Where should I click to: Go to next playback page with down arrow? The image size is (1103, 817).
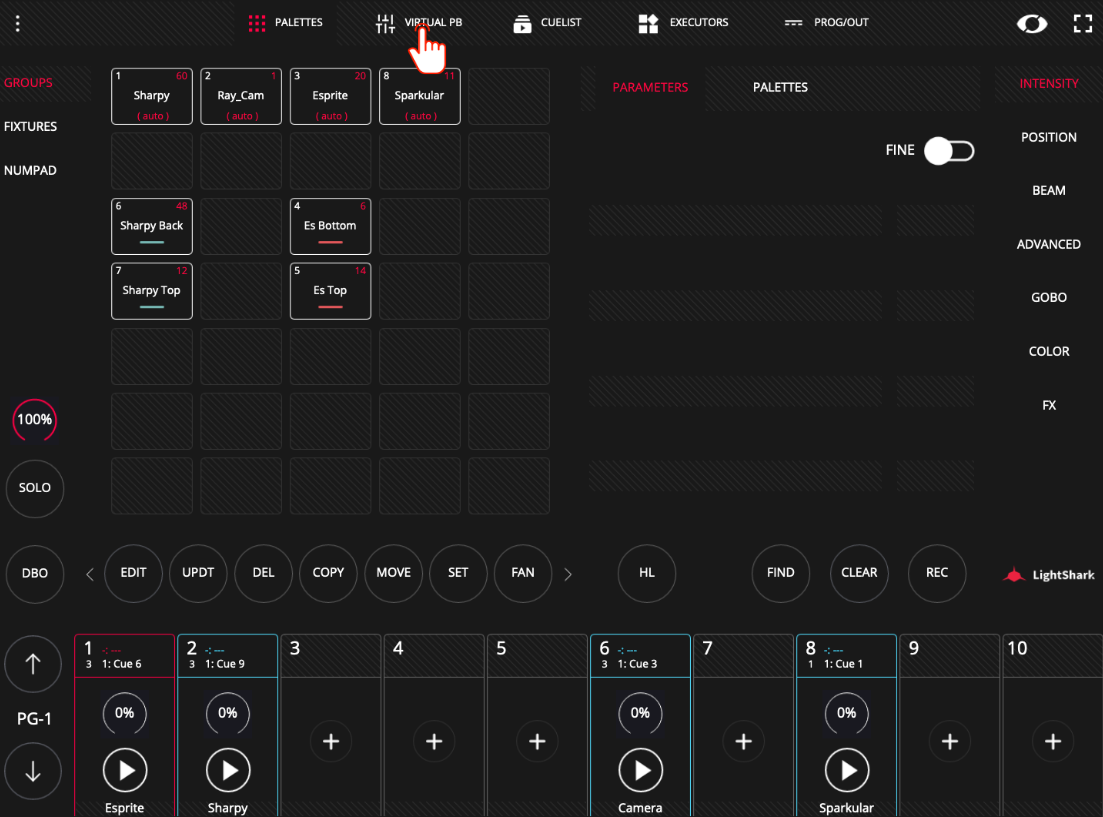pyautogui.click(x=33, y=771)
